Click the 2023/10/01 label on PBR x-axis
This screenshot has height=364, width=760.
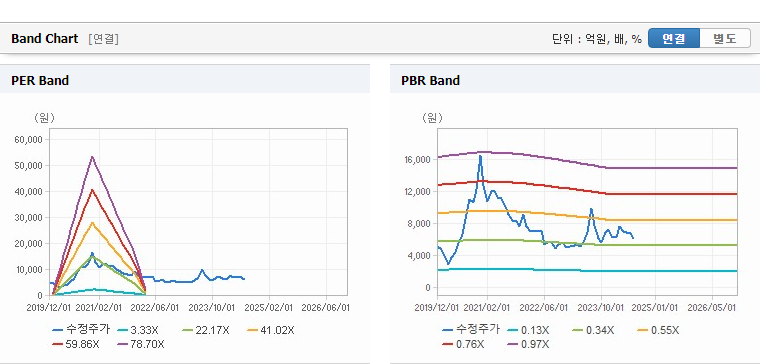[601, 307]
